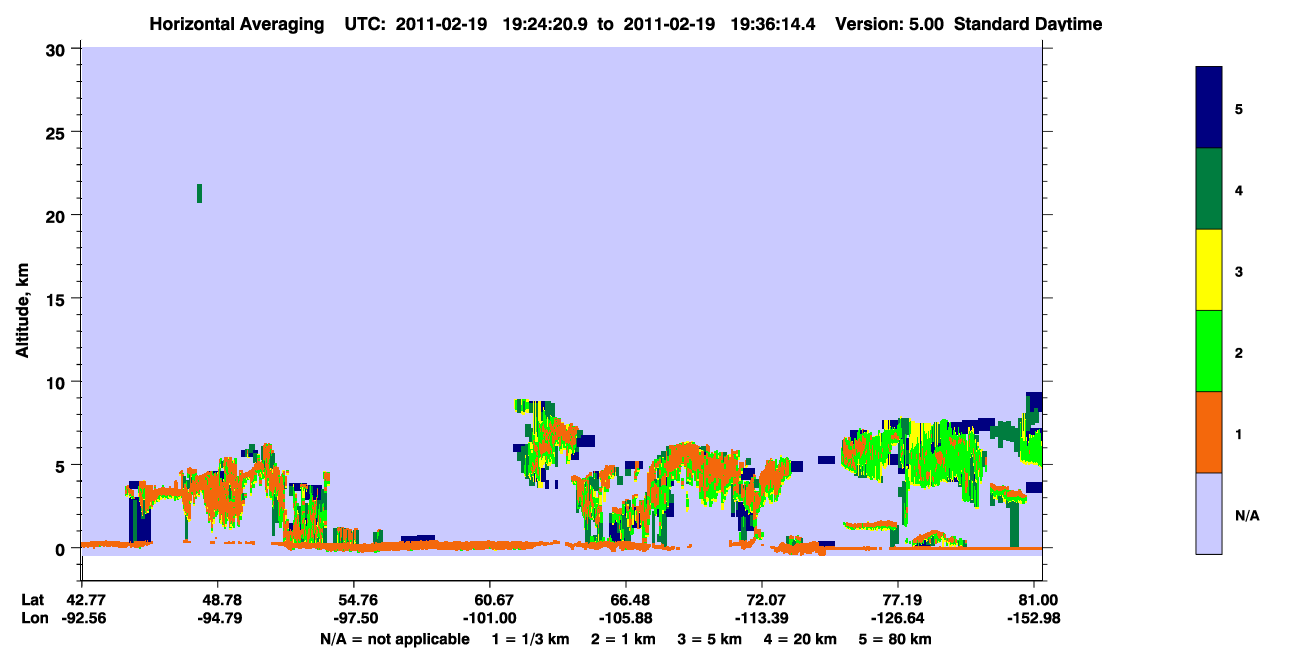Click the dark green colorbar segment labeled 4
The width and height of the screenshot is (1300, 667).
pos(1209,189)
